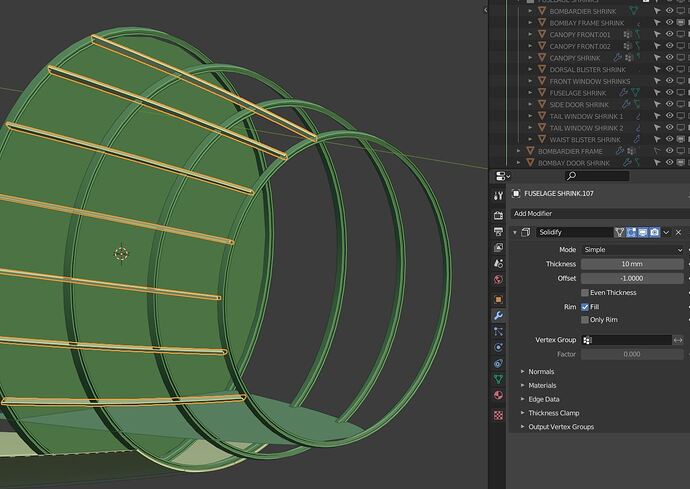Open the Material properties tab
This screenshot has height=489, width=690.
click(498, 395)
